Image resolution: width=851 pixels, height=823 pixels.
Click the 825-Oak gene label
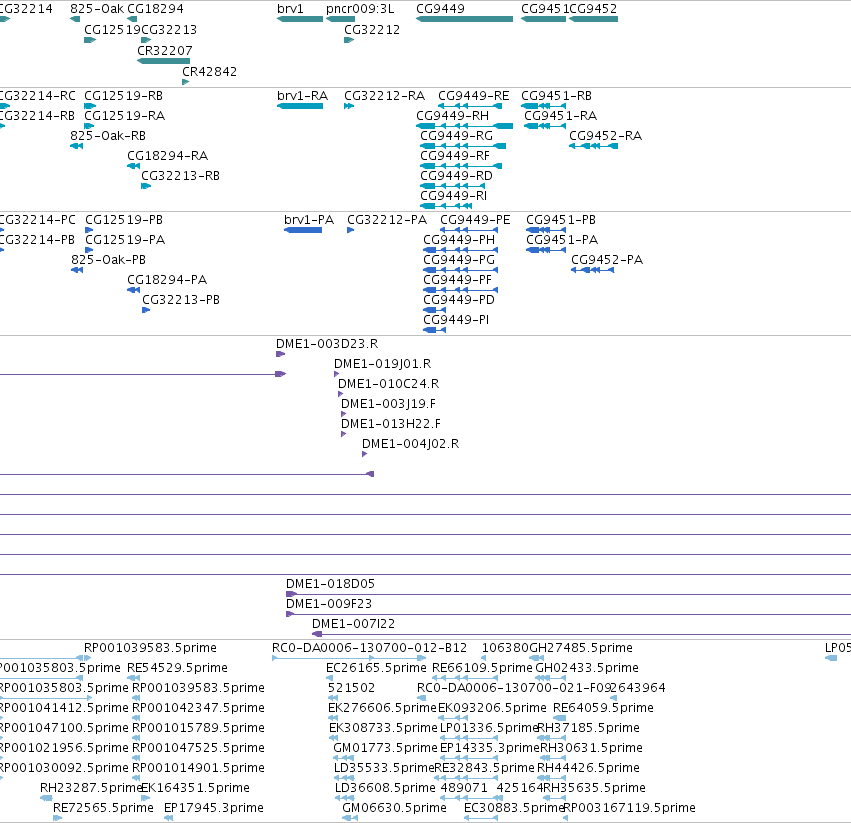click(x=97, y=9)
